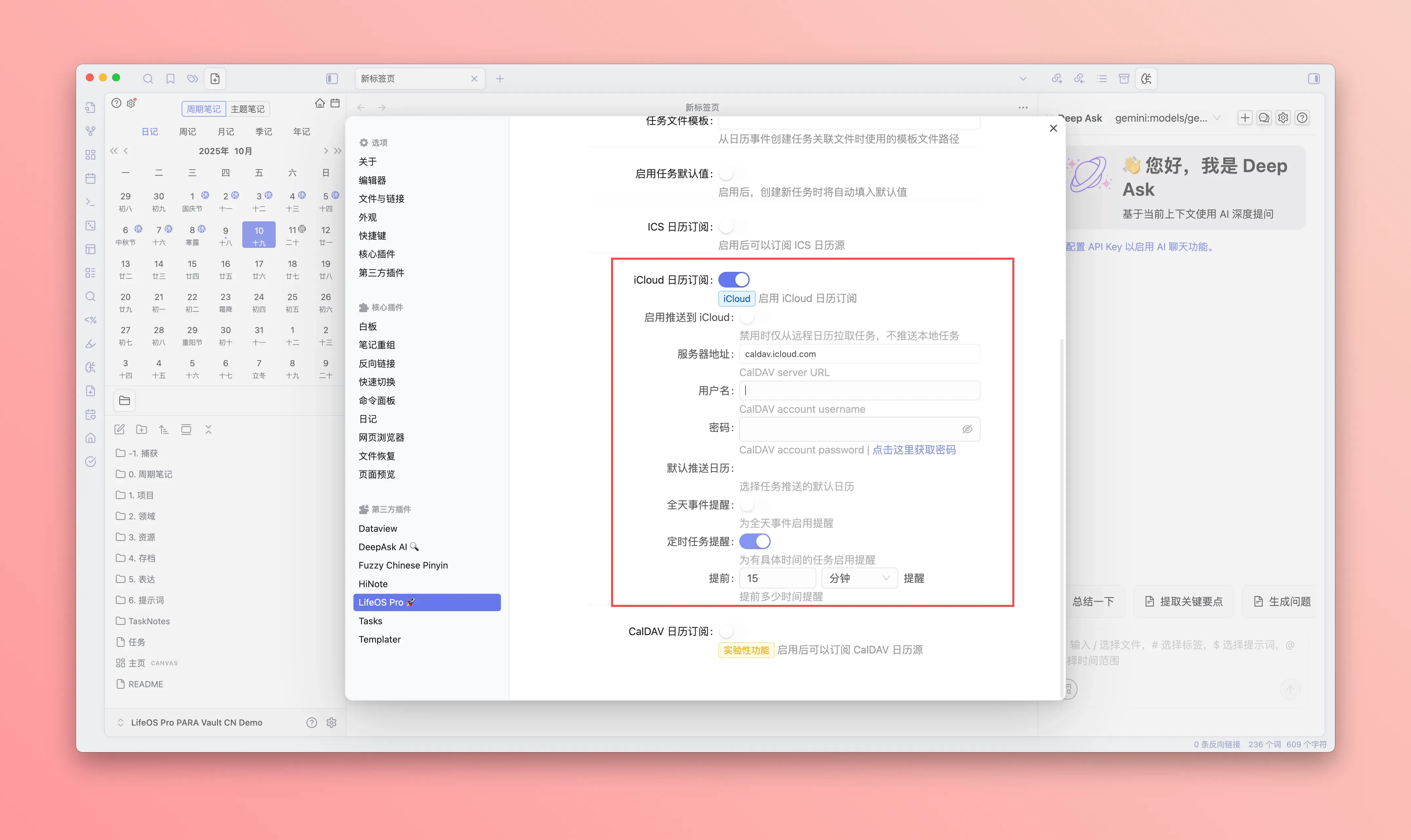This screenshot has height=840, width=1411.
Task: Click the new folder icon above file list
Action: [x=142, y=430]
